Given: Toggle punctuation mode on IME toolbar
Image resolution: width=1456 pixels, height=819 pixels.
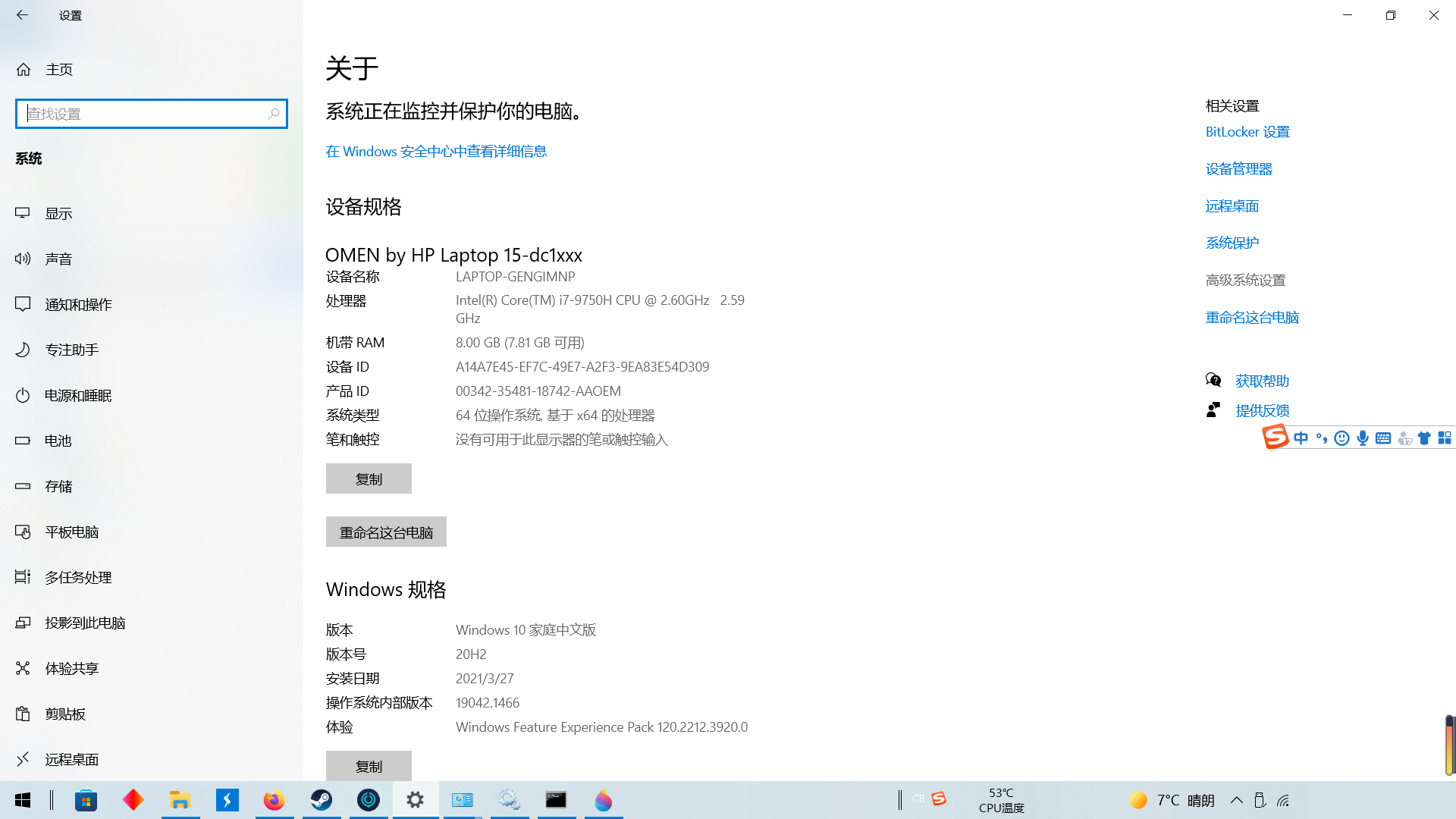Looking at the screenshot, I should (x=1322, y=438).
